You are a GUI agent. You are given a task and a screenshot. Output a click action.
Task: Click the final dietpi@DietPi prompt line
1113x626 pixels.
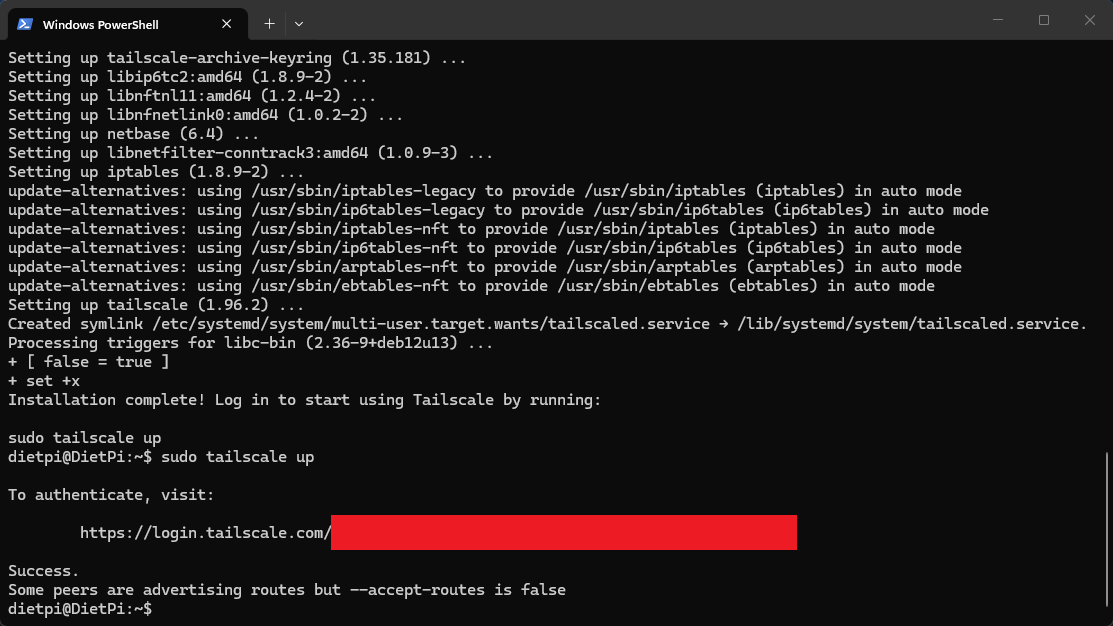[80, 608]
